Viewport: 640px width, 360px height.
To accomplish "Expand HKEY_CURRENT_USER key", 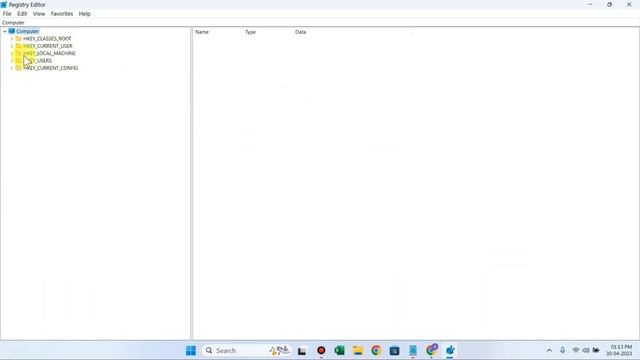I will tap(11, 46).
